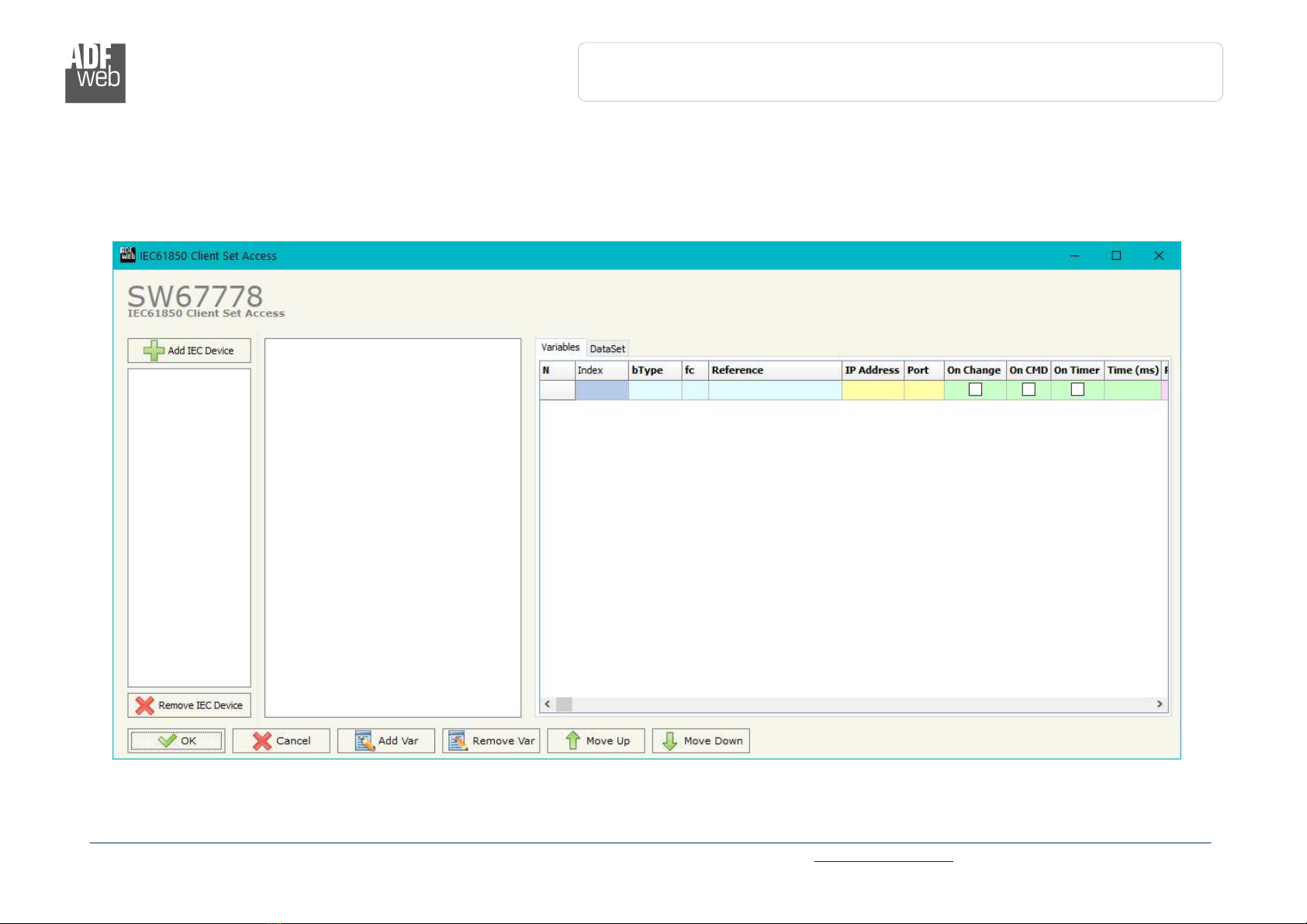Click the Add IEC Device button
The height and width of the screenshot is (924, 1307).
click(x=189, y=351)
